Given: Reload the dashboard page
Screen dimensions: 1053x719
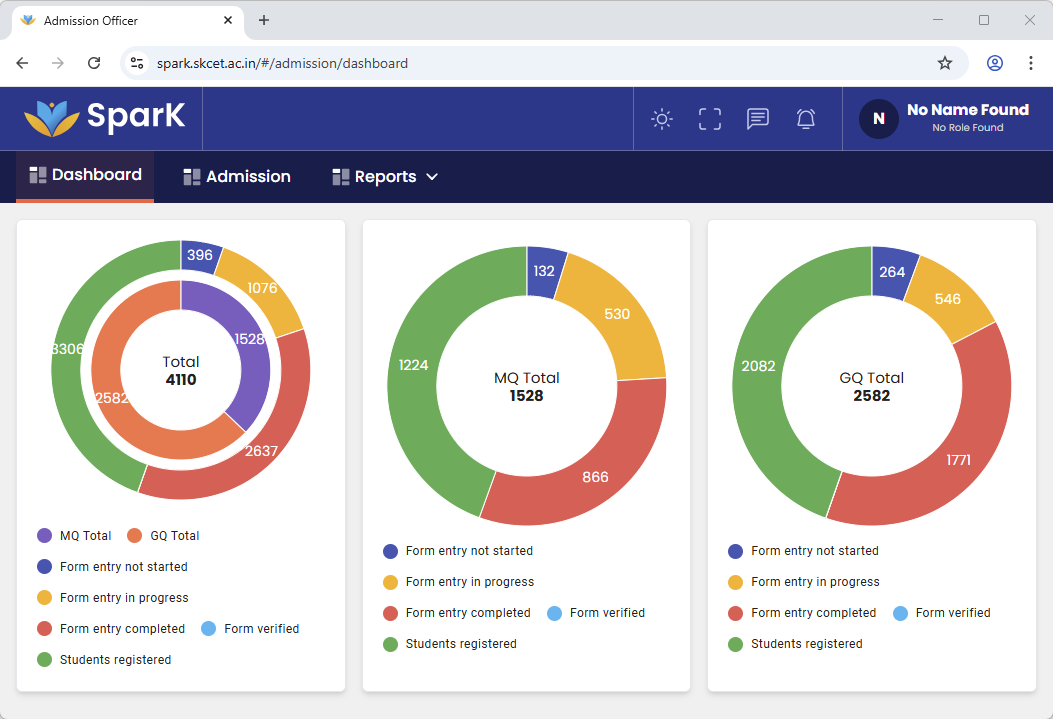Looking at the screenshot, I should tap(94, 63).
